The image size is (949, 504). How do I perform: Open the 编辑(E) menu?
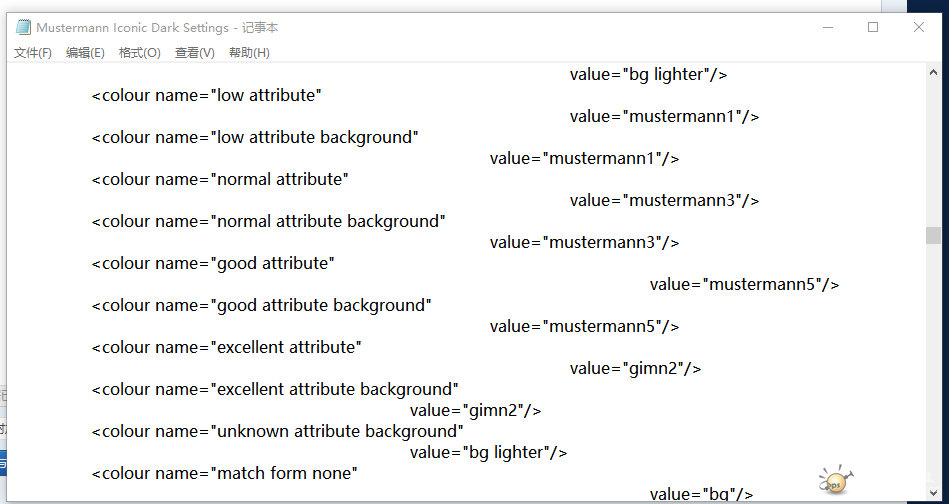85,53
